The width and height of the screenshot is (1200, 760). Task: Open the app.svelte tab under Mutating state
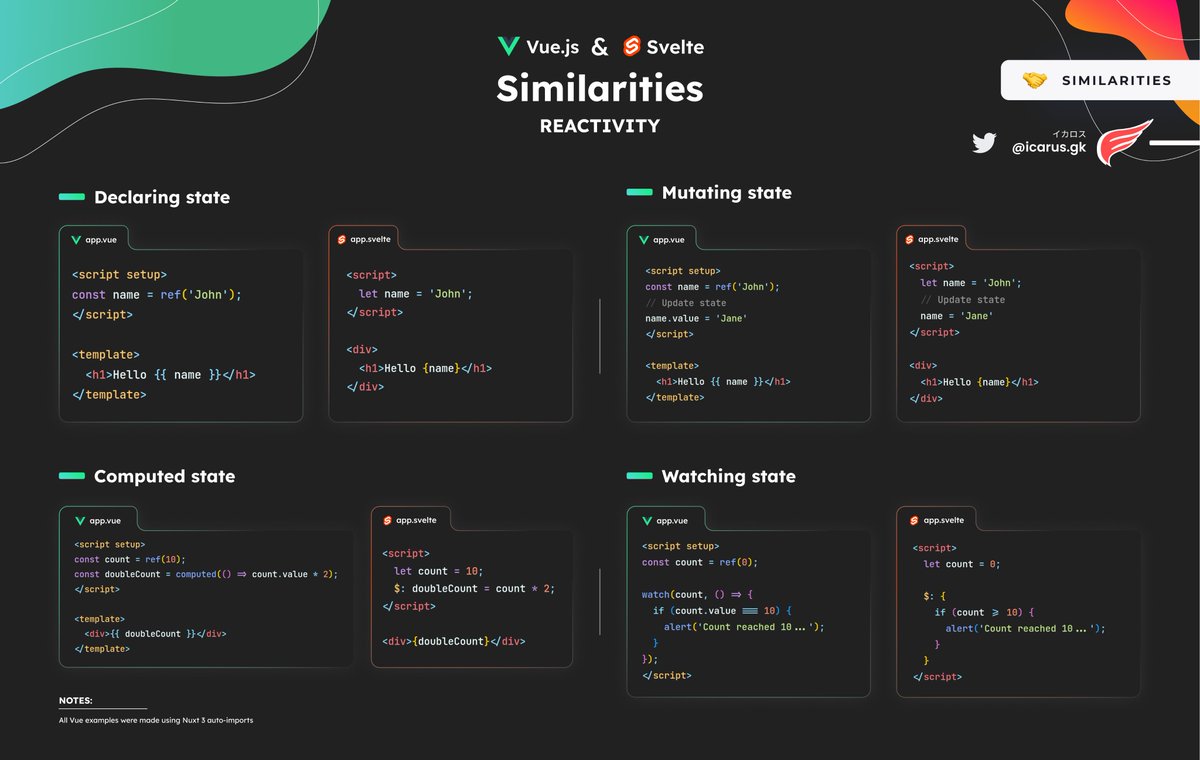(933, 240)
